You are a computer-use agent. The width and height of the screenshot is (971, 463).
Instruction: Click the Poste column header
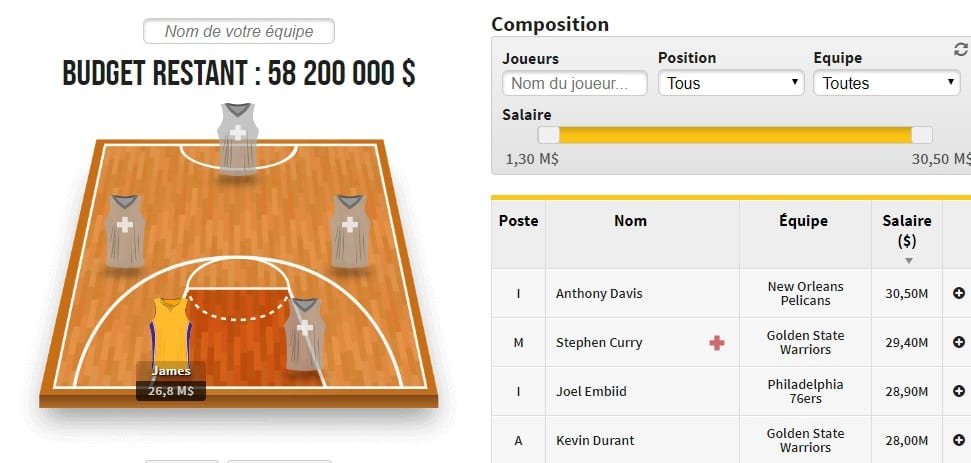(518, 221)
